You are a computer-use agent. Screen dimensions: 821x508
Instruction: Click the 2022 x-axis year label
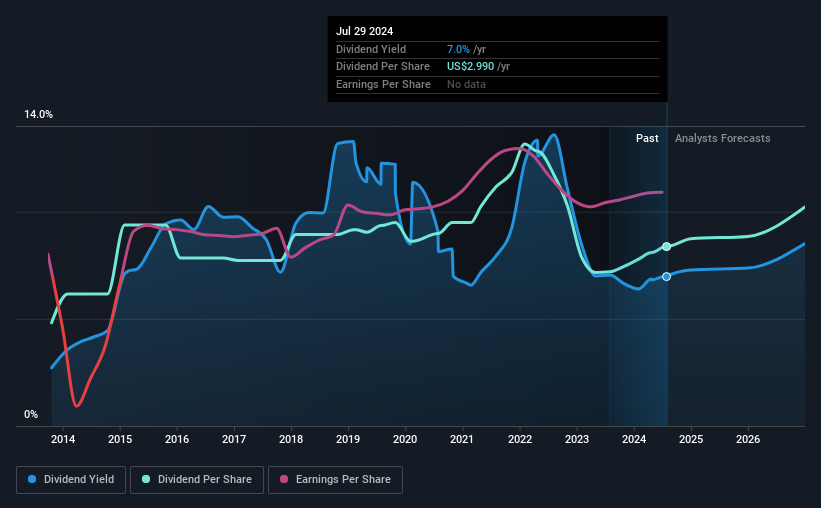[520, 439]
